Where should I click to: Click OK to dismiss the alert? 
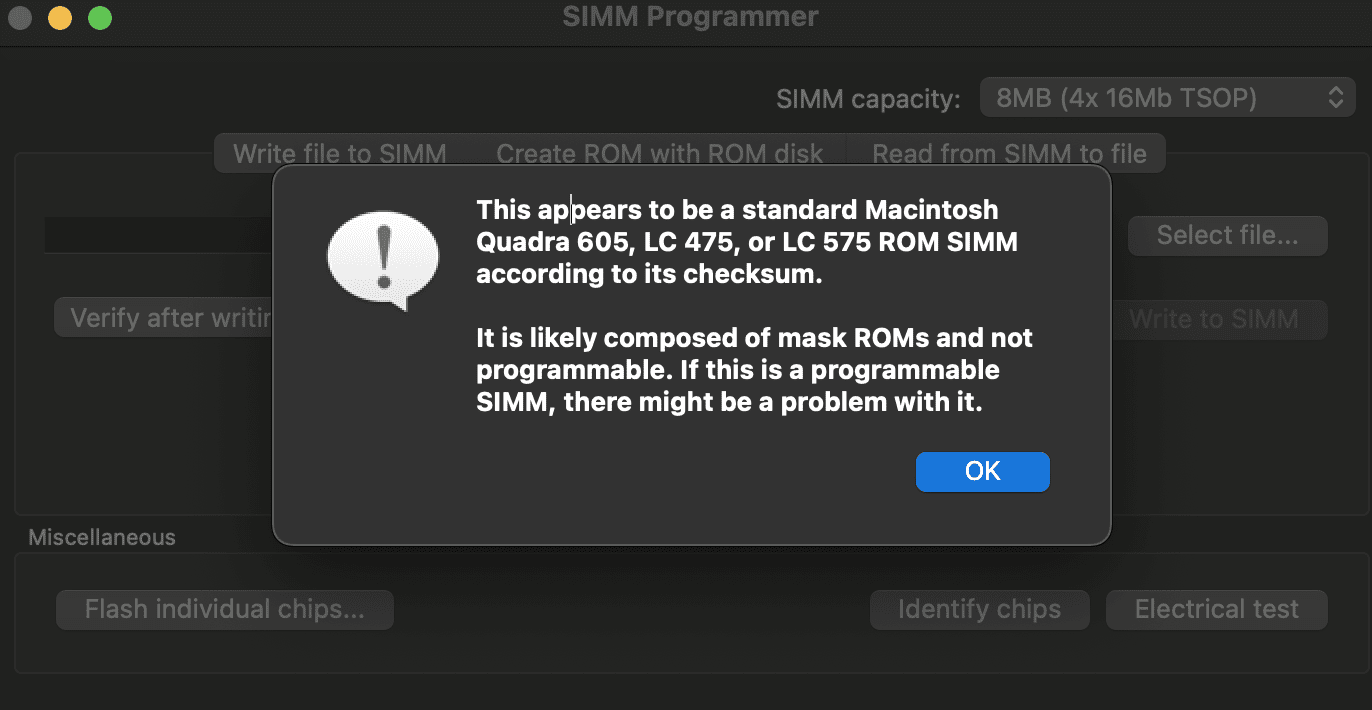pos(982,472)
